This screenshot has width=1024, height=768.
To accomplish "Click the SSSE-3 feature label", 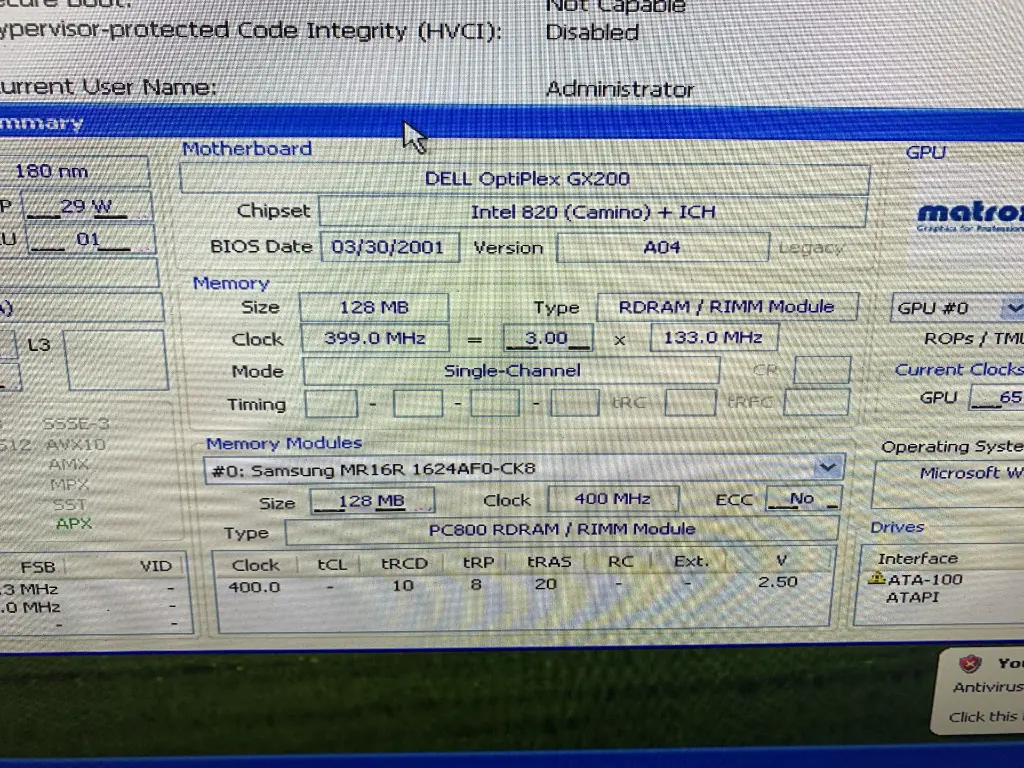I will click(76, 424).
